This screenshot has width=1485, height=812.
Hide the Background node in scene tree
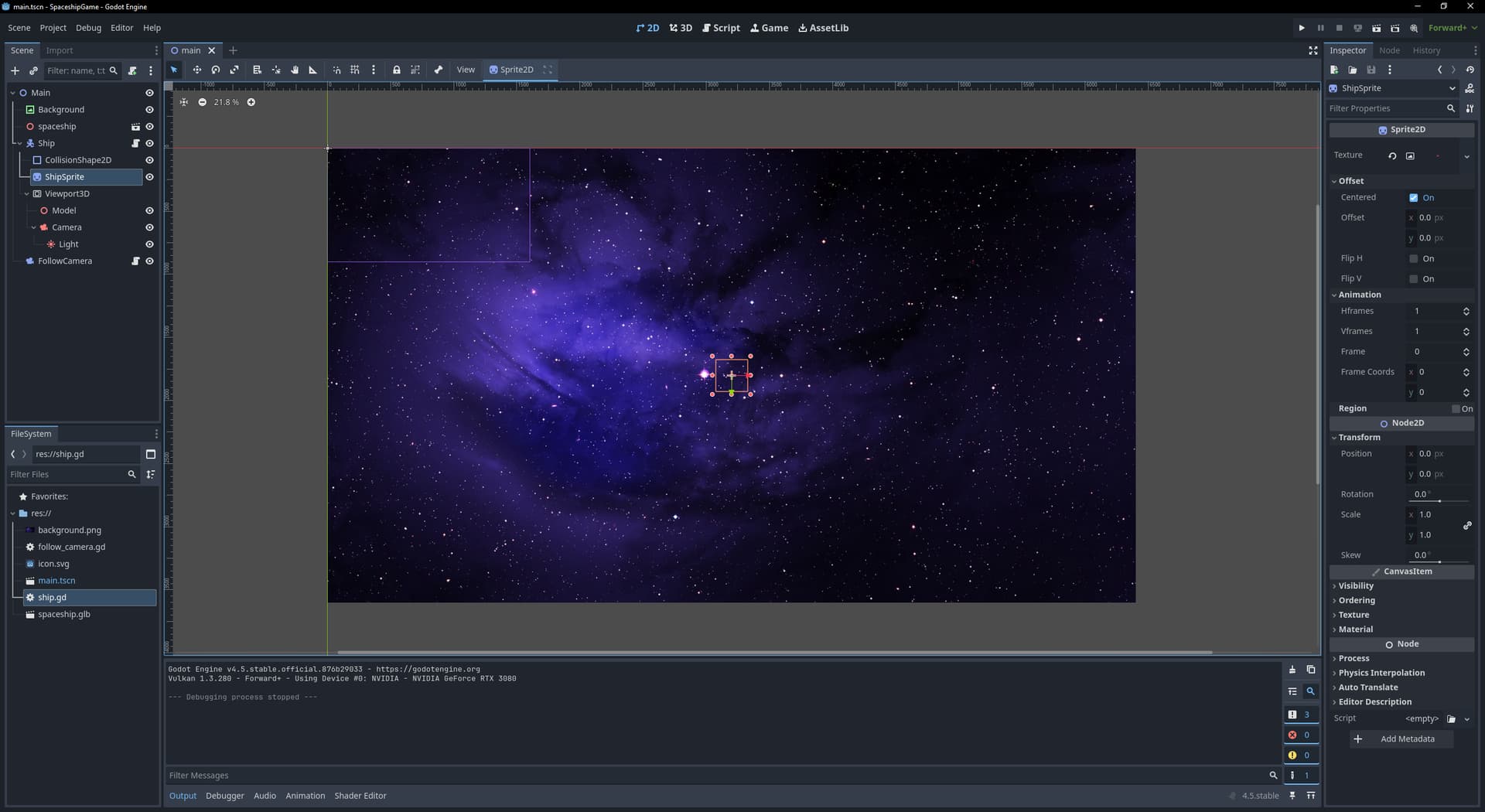pyautogui.click(x=149, y=110)
